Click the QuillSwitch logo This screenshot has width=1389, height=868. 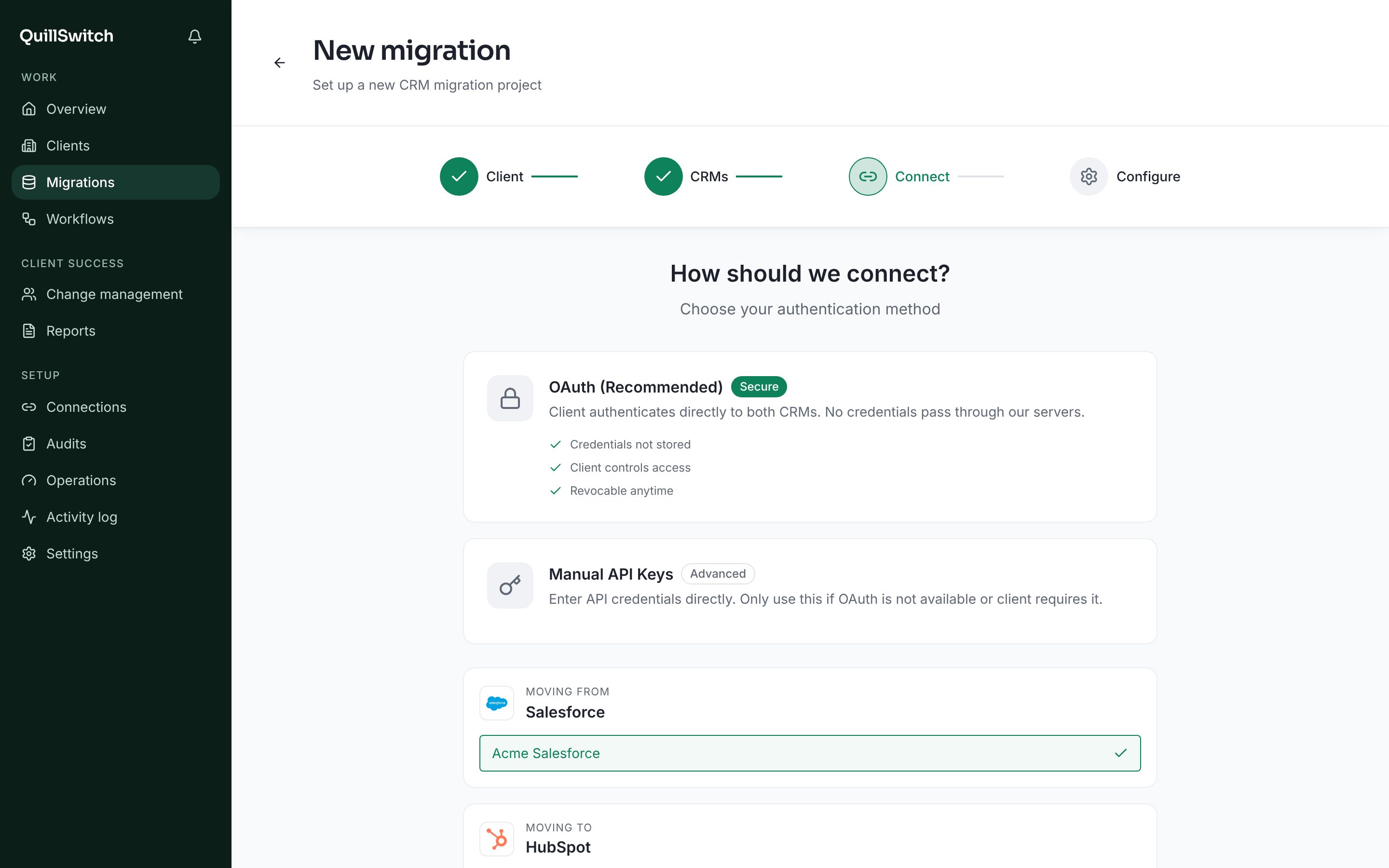click(x=67, y=36)
